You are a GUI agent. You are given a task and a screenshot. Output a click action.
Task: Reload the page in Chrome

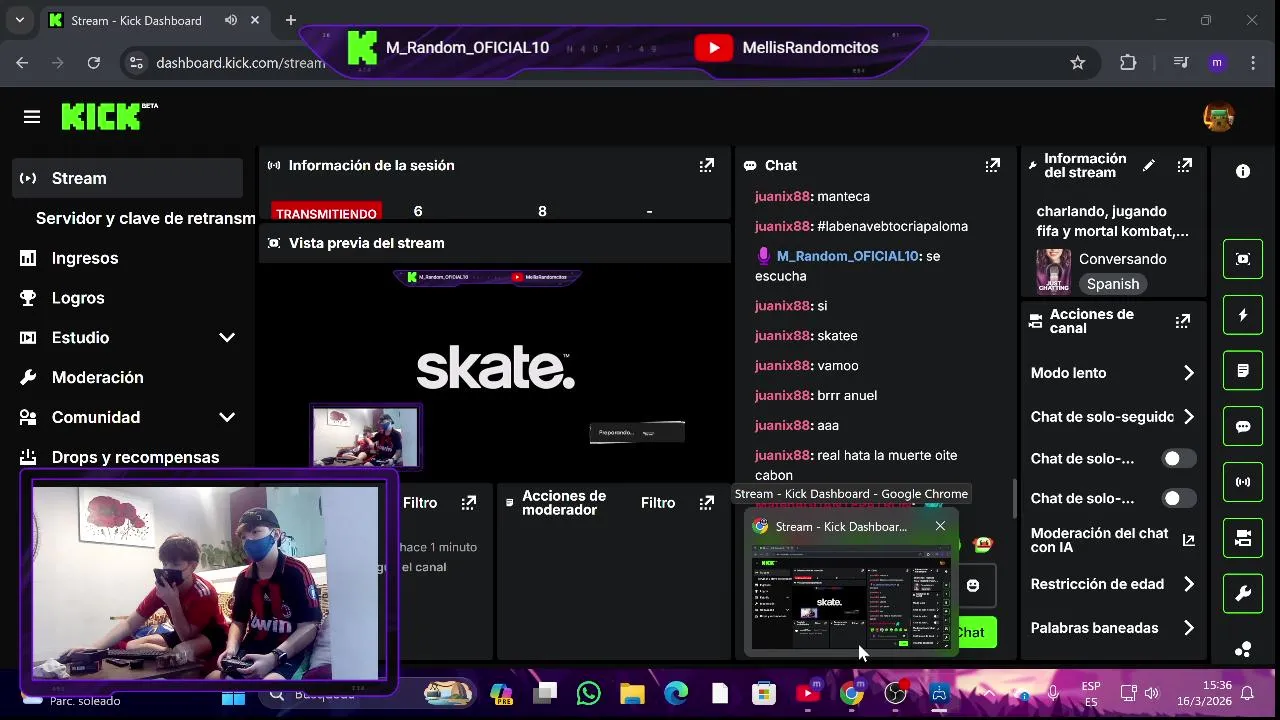tap(93, 62)
